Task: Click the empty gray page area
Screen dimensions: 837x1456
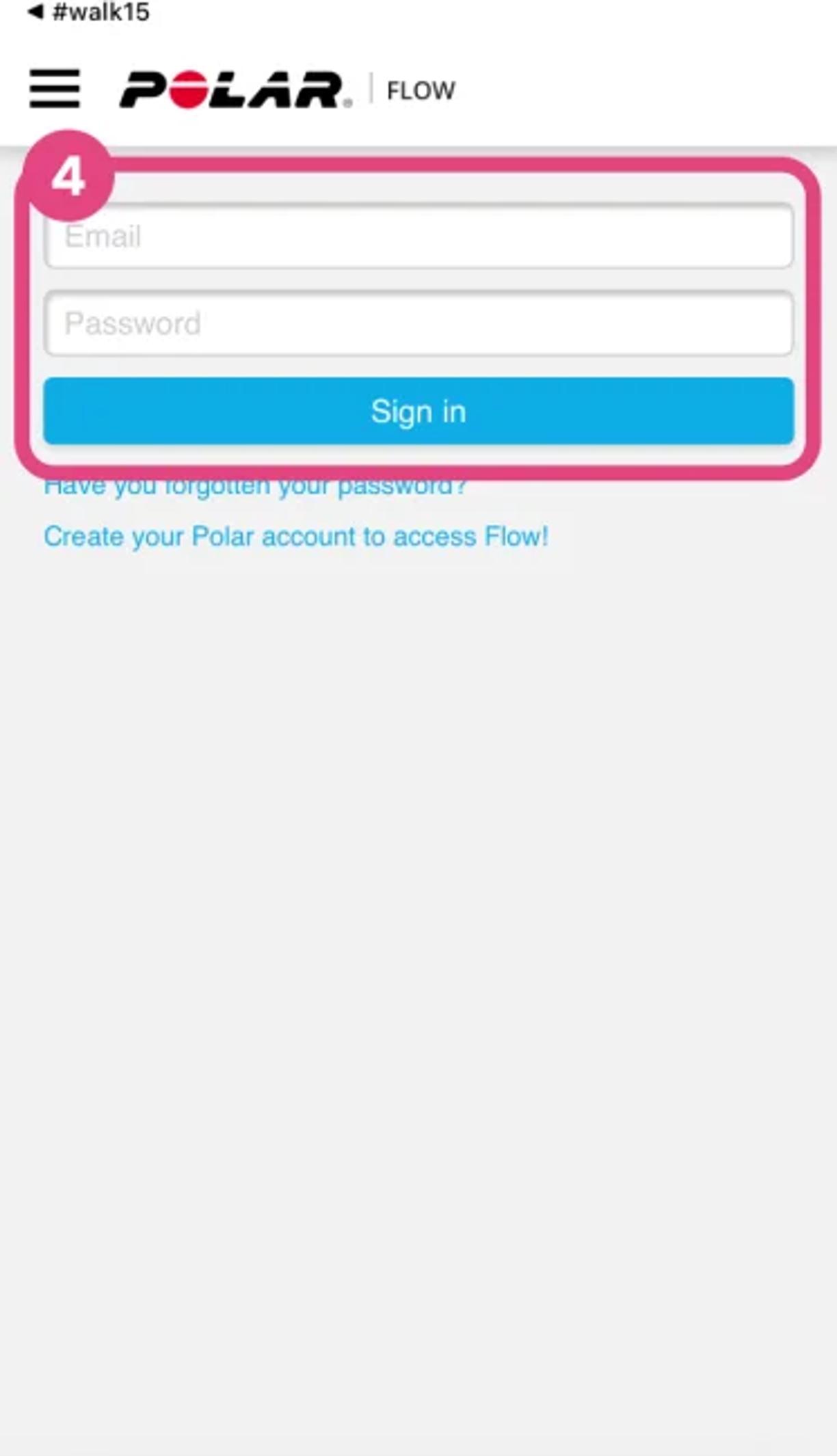Action: click(418, 957)
